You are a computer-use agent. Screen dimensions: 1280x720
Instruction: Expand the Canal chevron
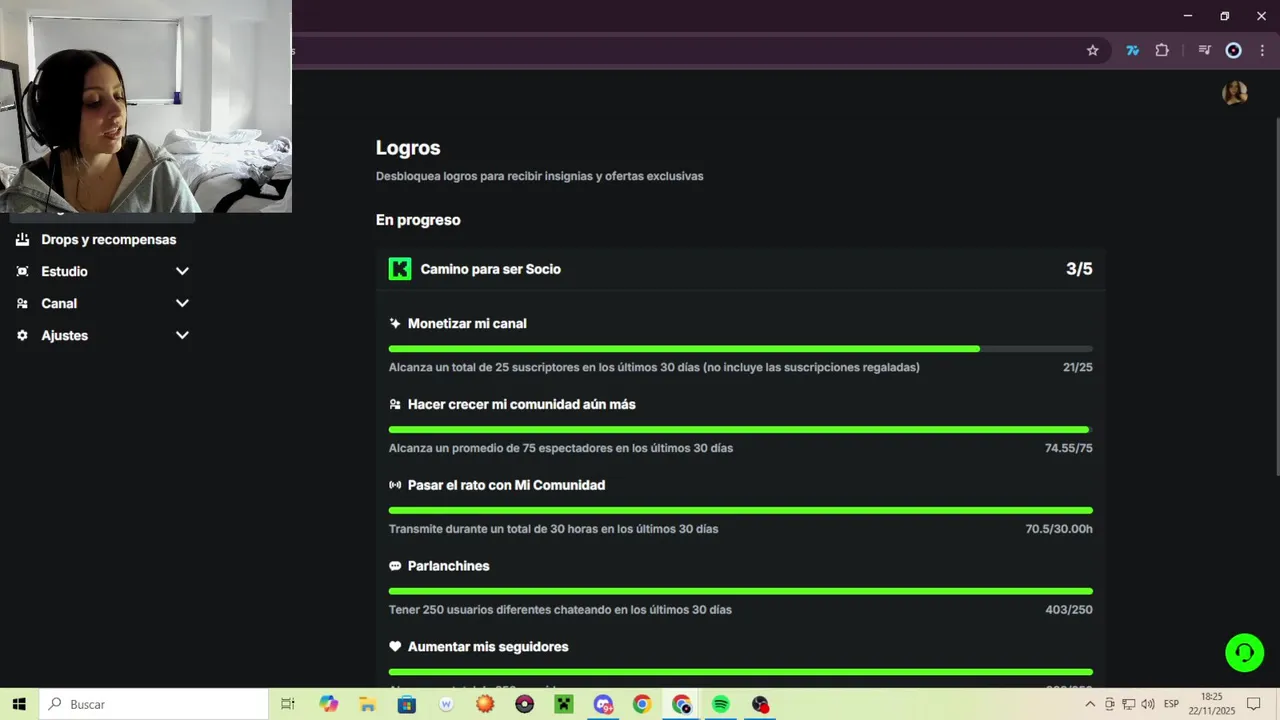(x=182, y=303)
